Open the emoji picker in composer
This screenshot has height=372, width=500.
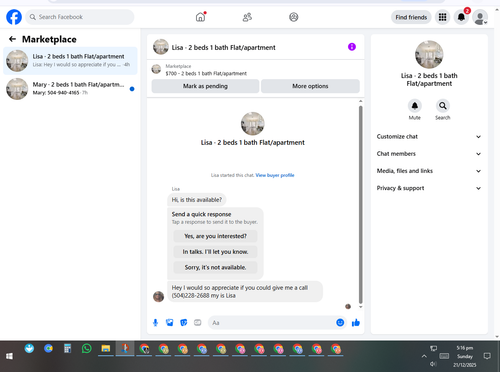(x=340, y=323)
